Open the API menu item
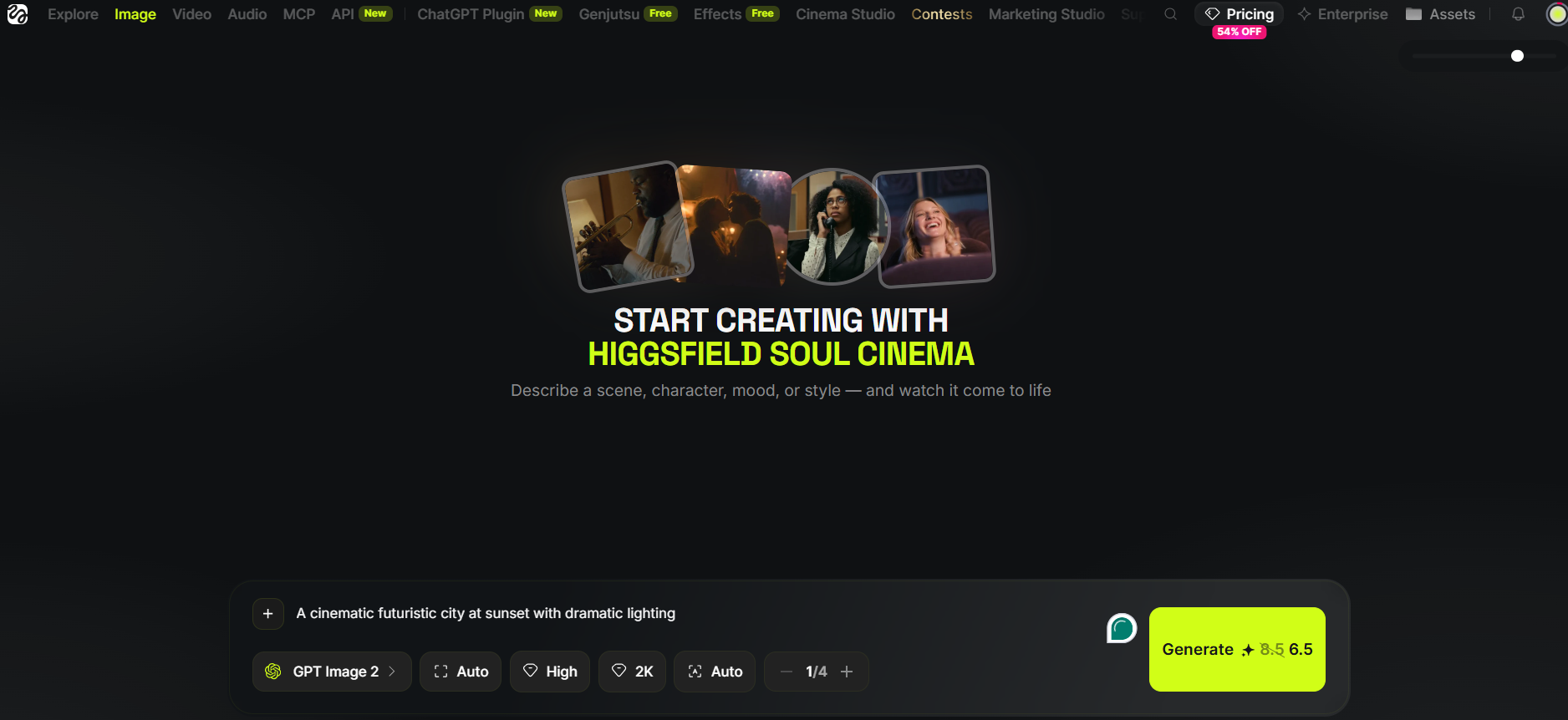Screen dimensions: 1568x720 click(x=361, y=14)
